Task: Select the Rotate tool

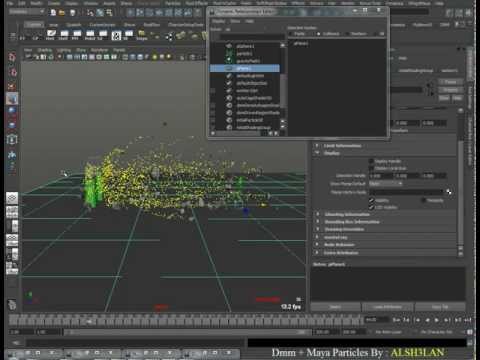Action: (x=12, y=111)
